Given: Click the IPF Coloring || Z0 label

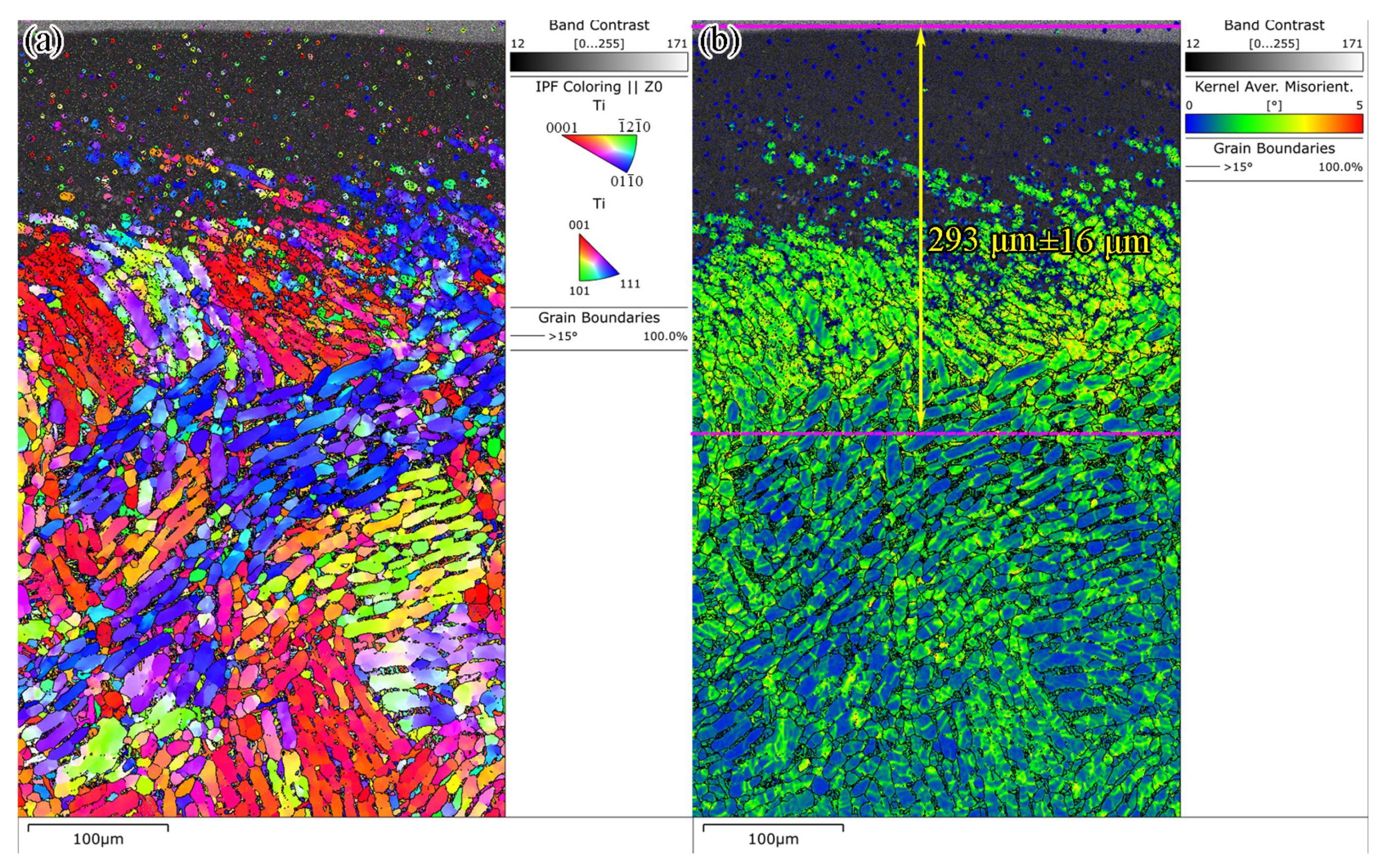Looking at the screenshot, I should coord(599,87).
